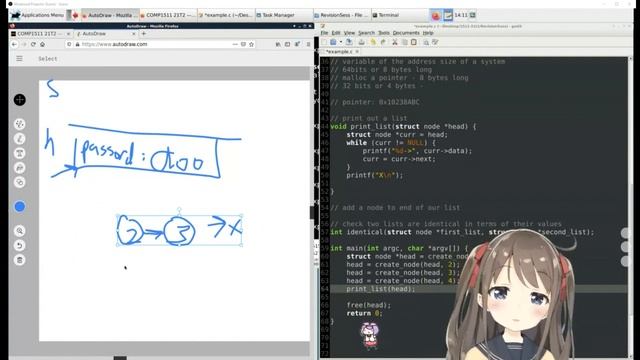Open the gedit View menu
Image resolution: width=640 pixels, height=360 pixels.
(349, 33)
